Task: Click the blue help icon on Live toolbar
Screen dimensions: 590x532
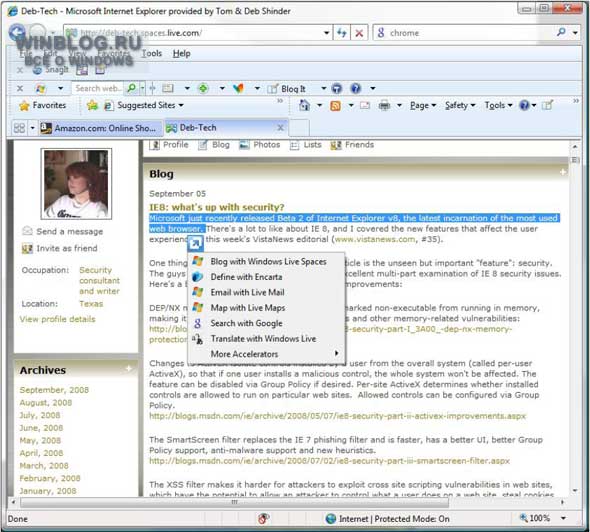Action: (x=355, y=88)
